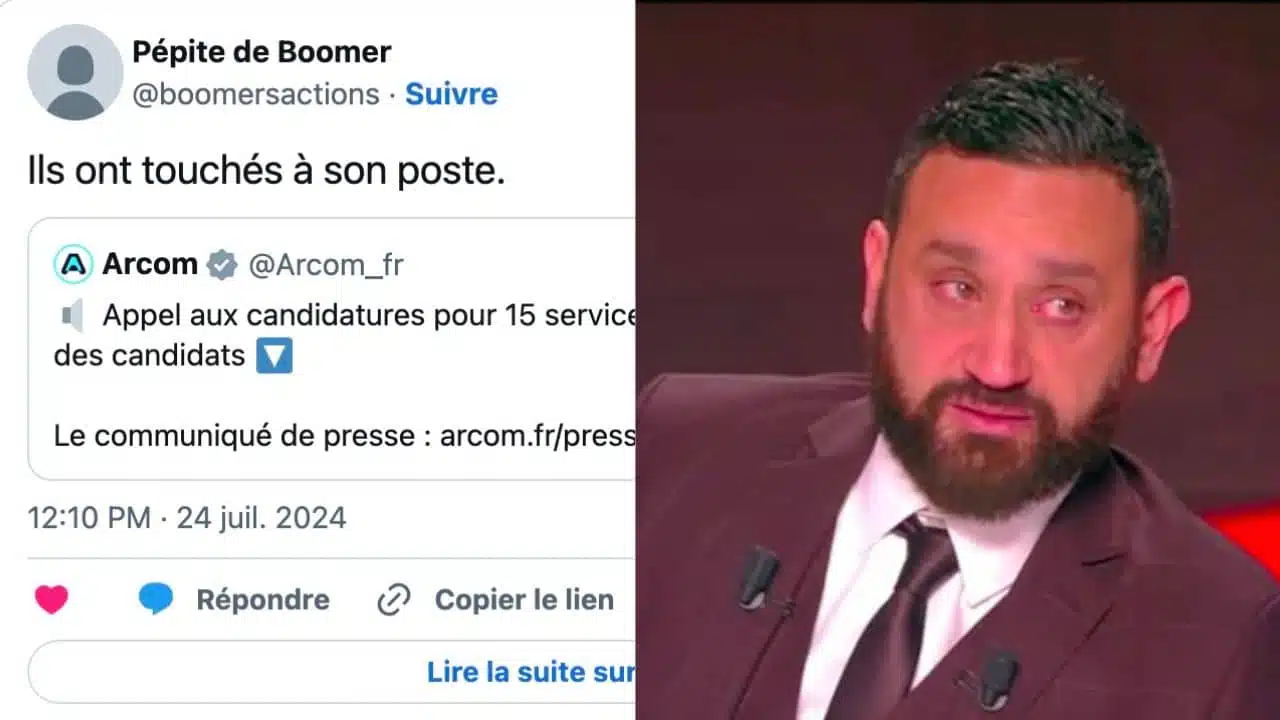Viewport: 1280px width, 720px height.
Task: Click the verified badge next to Arcom
Action: point(222,265)
